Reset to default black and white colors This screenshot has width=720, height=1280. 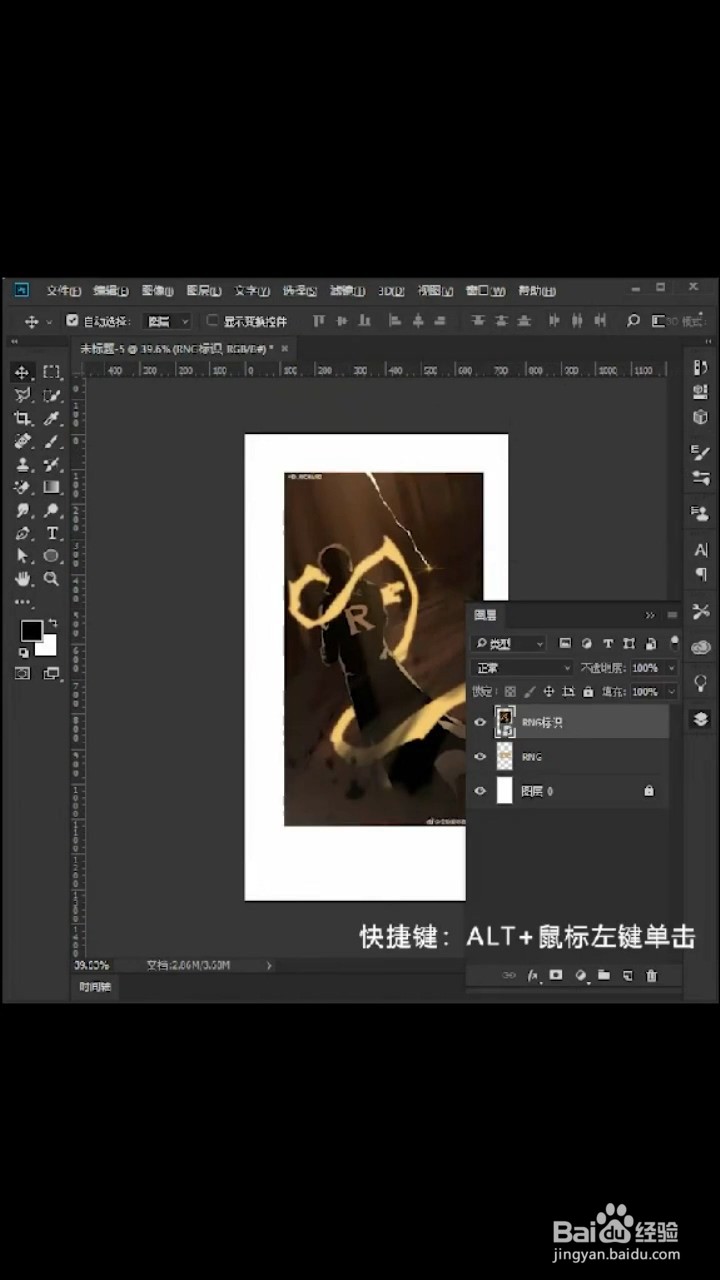[23, 652]
